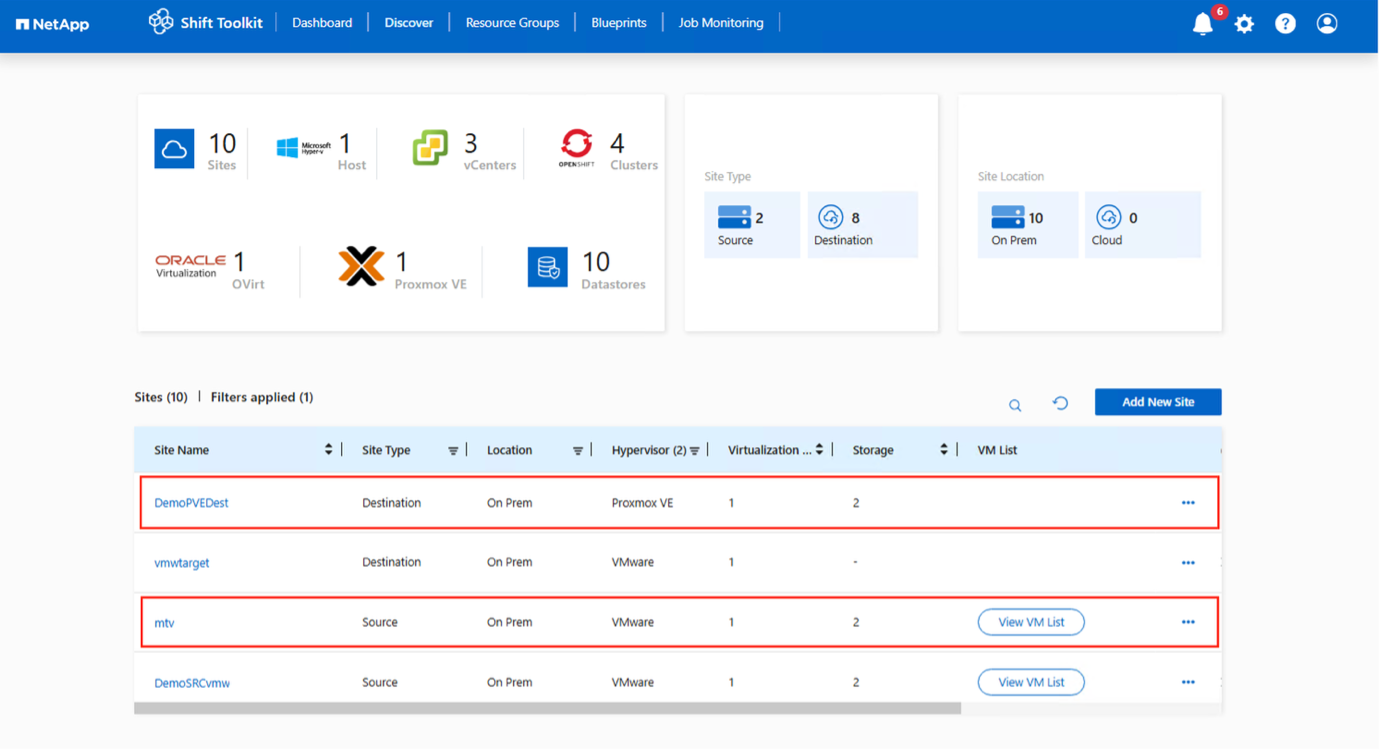Go to the Blueprints tab
The width and height of the screenshot is (1384, 751).
pyautogui.click(x=621, y=23)
